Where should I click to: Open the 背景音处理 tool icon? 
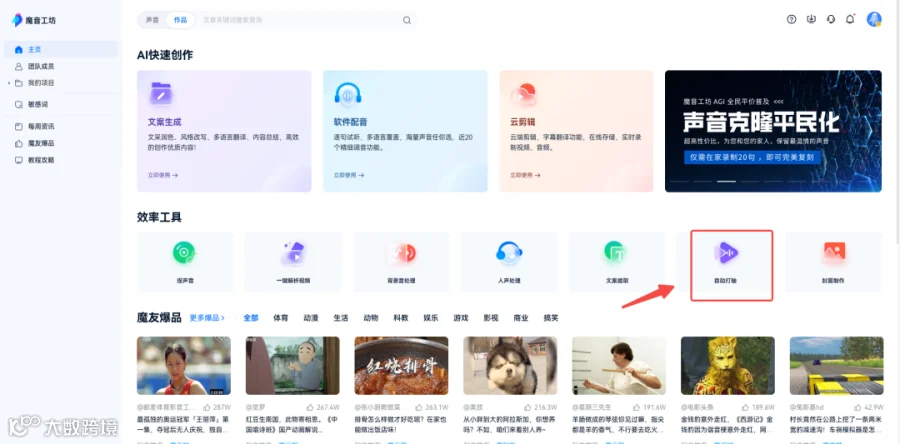tap(402, 252)
